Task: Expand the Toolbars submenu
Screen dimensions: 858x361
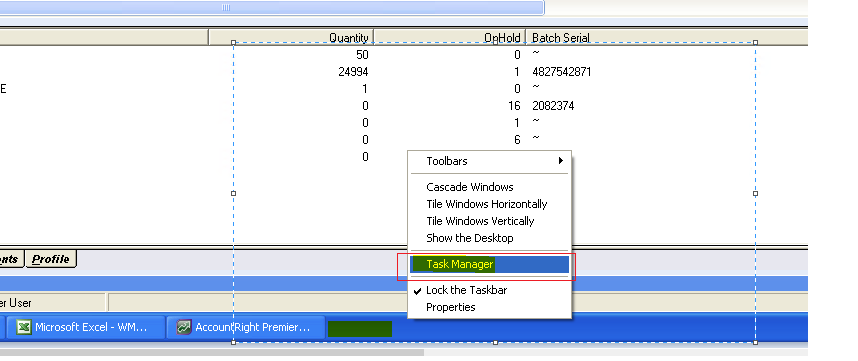Action: point(490,161)
